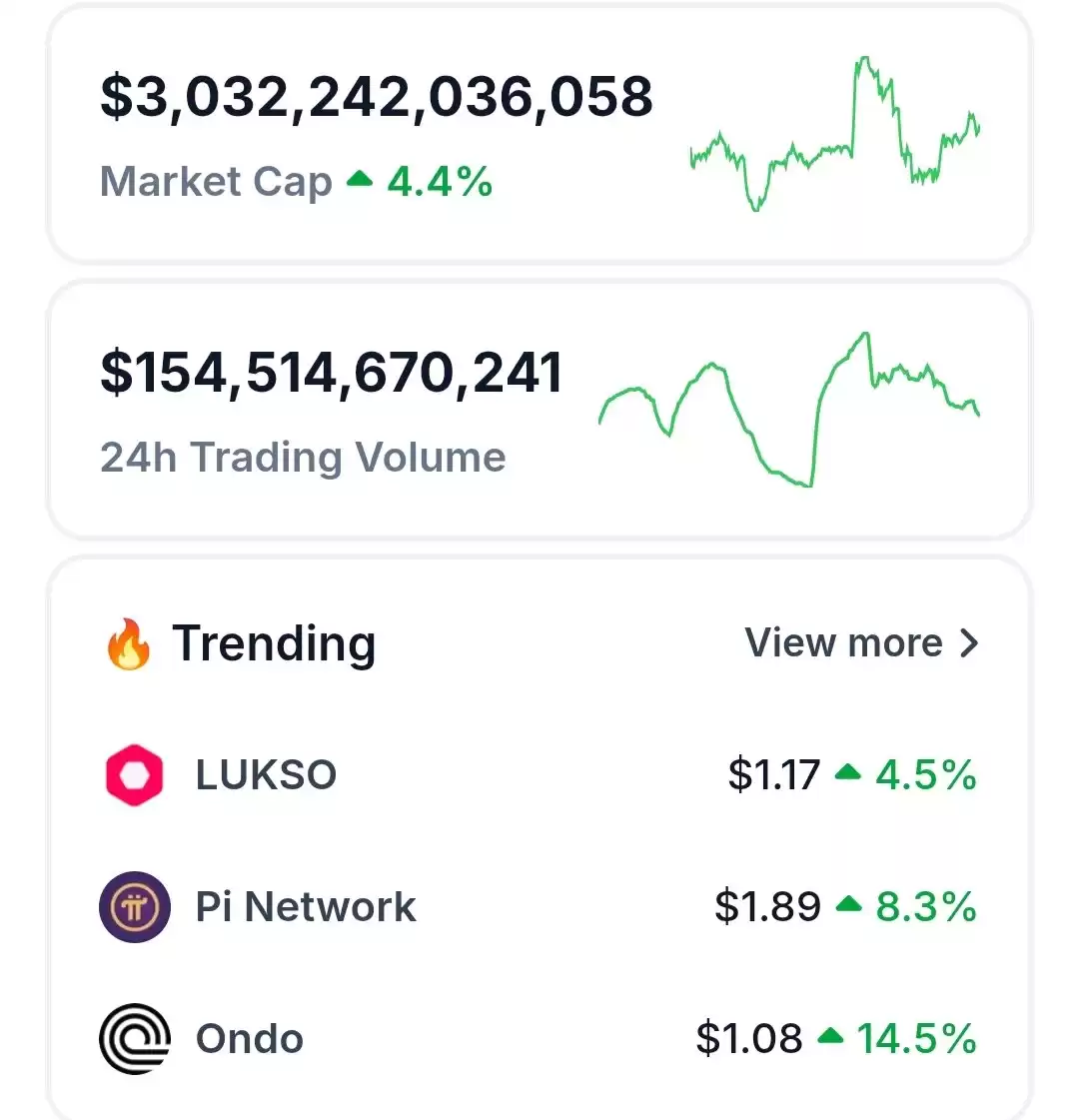Tap the green arrow beside Market Cap
The width and height of the screenshot is (1079, 1120).
(360, 179)
